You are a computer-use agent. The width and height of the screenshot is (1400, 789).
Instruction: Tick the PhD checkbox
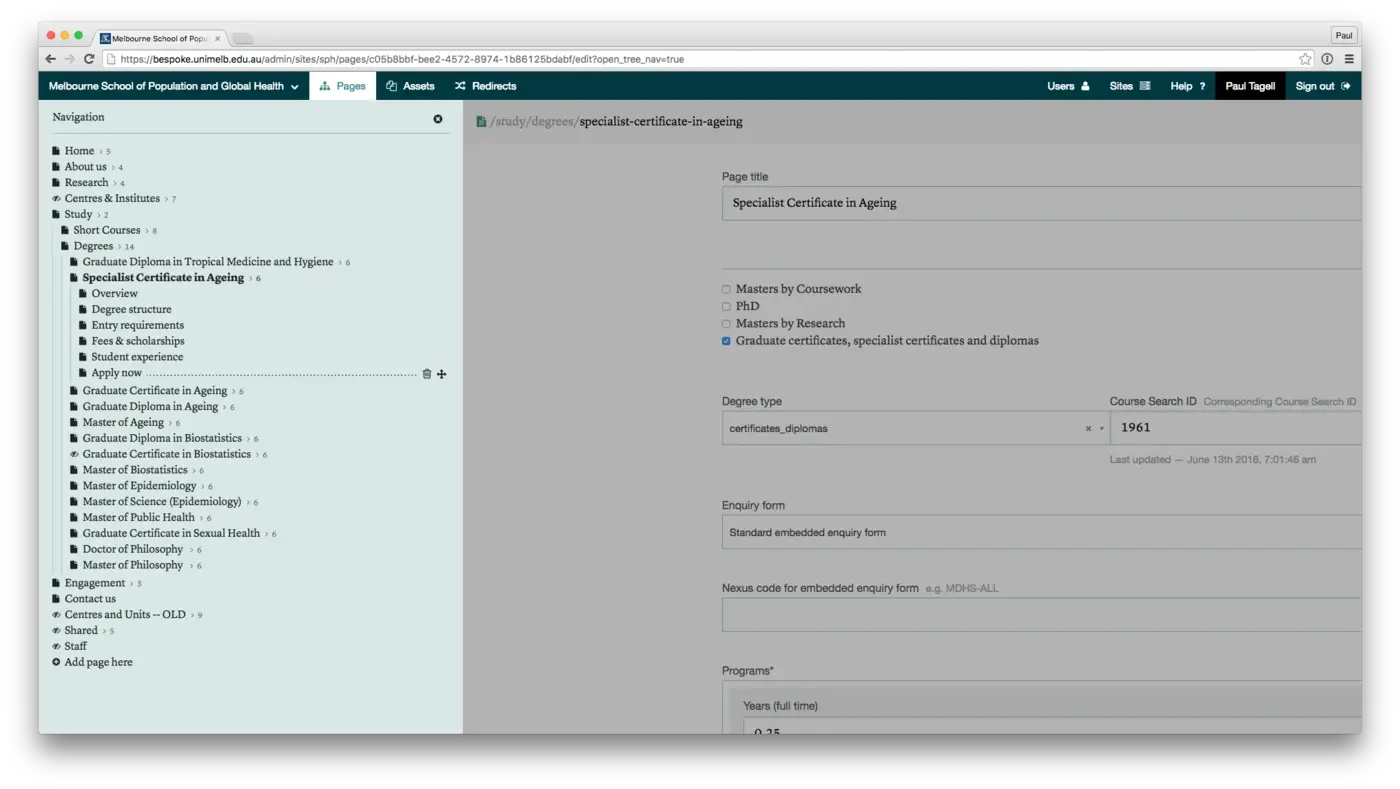point(726,307)
